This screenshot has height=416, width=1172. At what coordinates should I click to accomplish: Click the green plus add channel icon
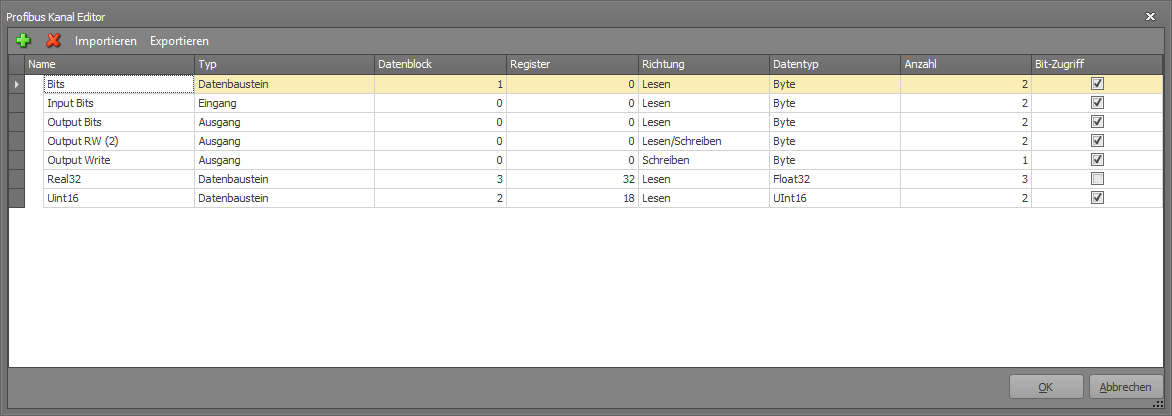24,41
